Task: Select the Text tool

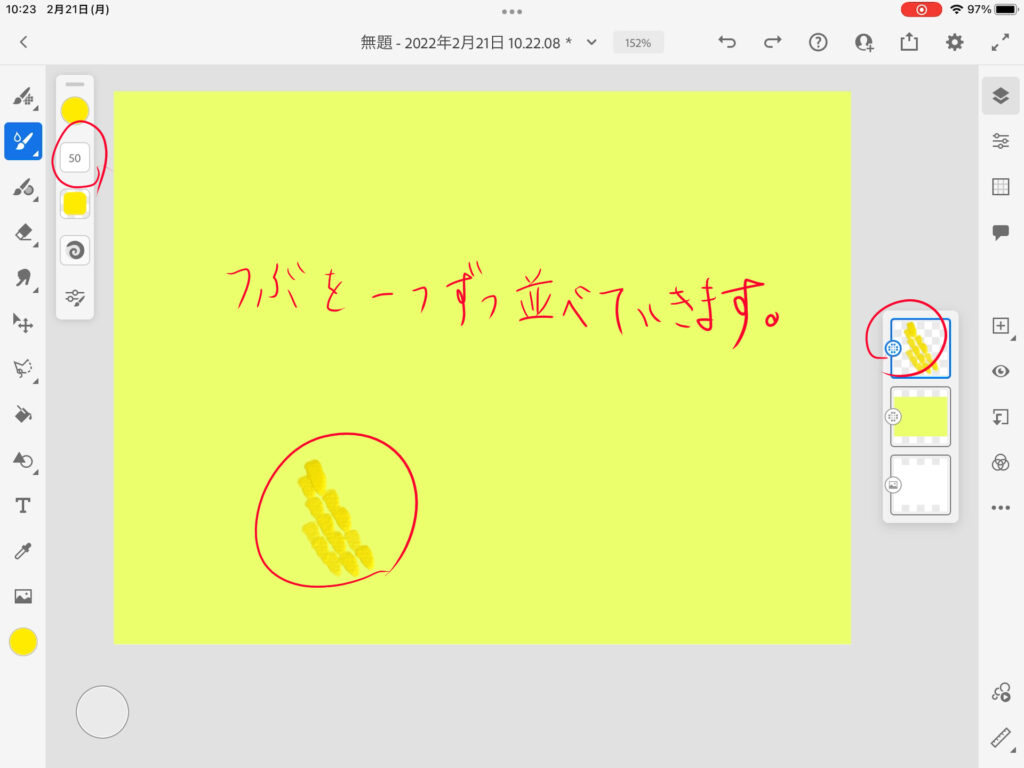Action: (x=22, y=506)
